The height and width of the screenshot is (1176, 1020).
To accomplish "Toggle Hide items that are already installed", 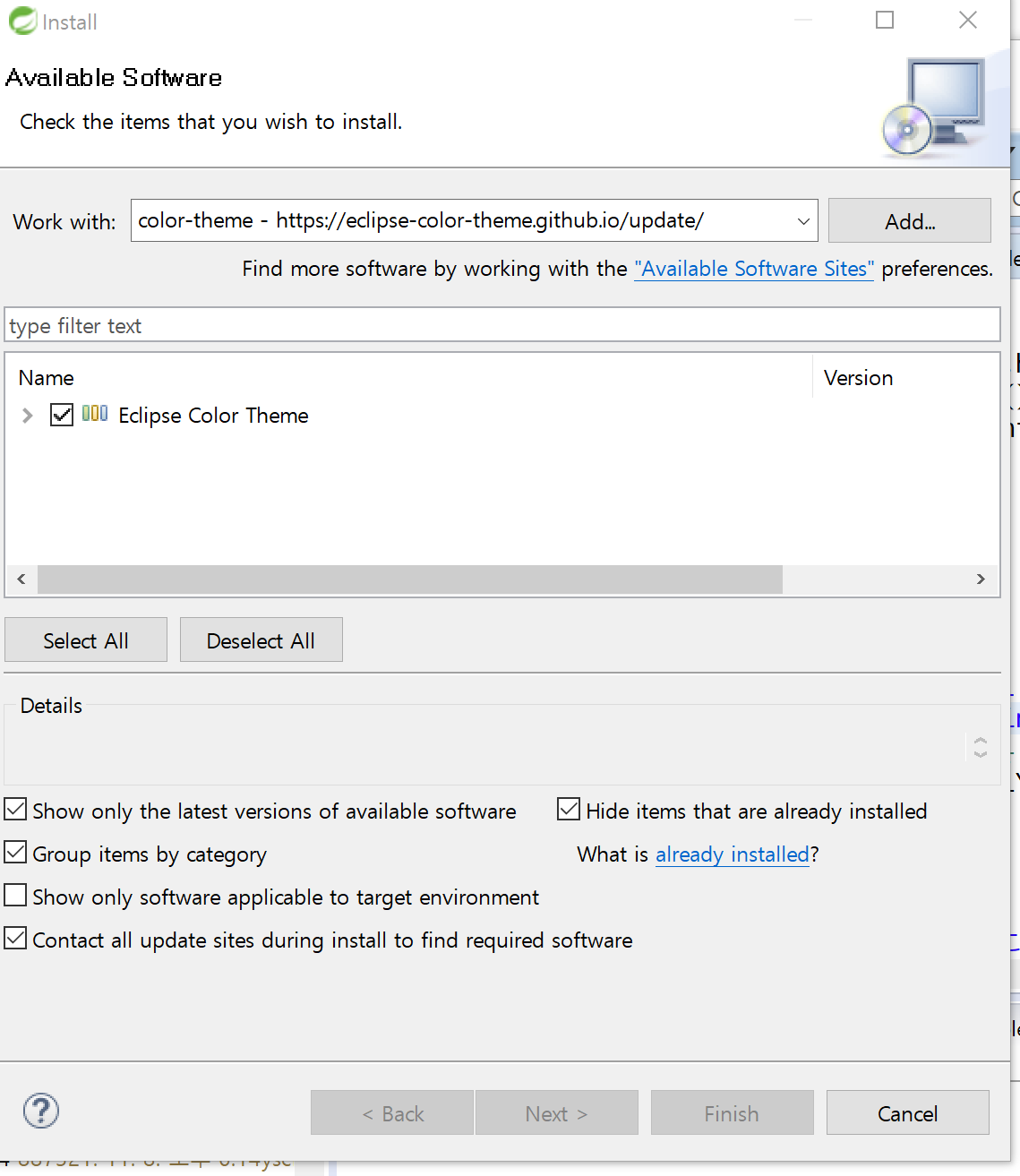I will point(569,810).
